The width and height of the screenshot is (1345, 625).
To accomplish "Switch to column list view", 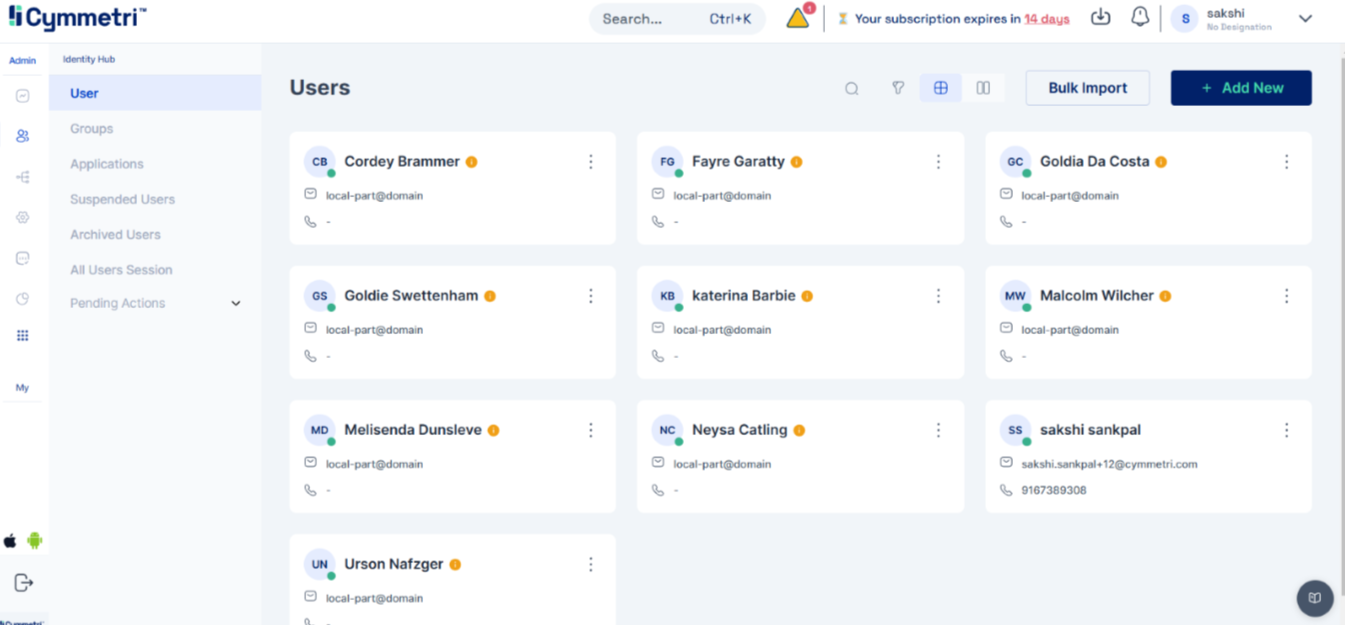I will pos(983,88).
